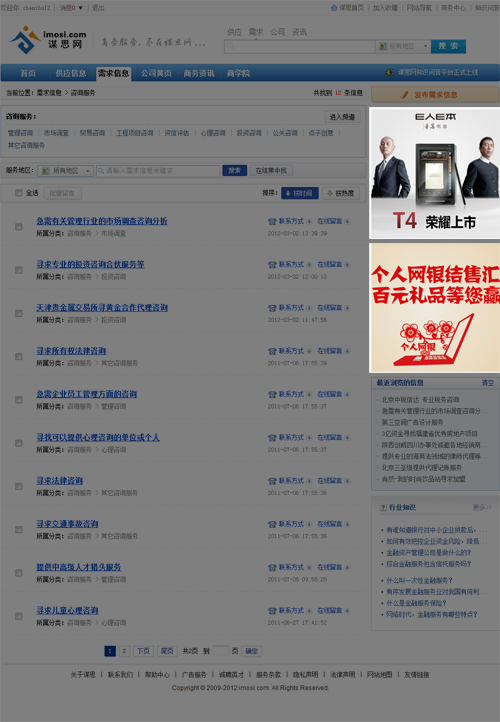Tick checkbox for first demand listing

18,227
